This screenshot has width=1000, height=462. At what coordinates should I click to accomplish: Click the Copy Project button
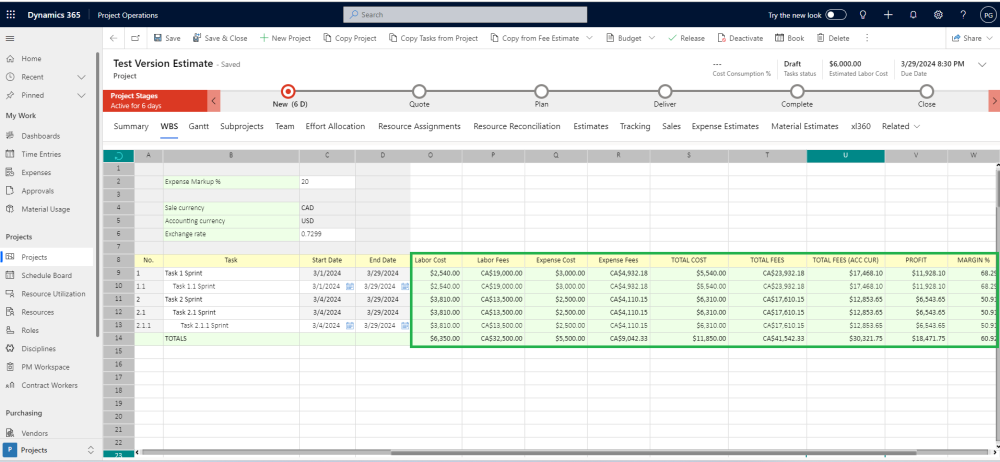coord(349,38)
